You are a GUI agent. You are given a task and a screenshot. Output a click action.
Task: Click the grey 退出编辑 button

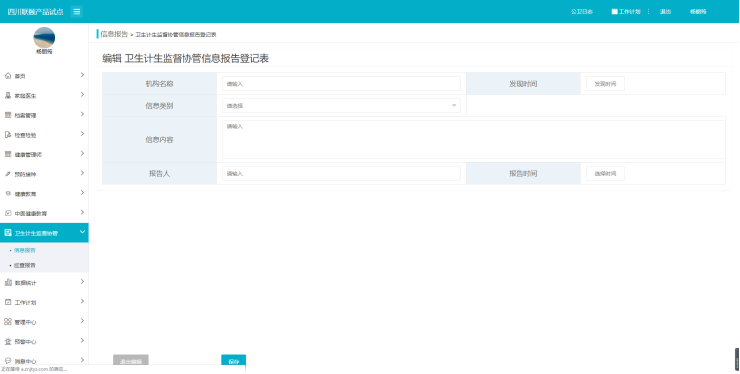[131, 361]
